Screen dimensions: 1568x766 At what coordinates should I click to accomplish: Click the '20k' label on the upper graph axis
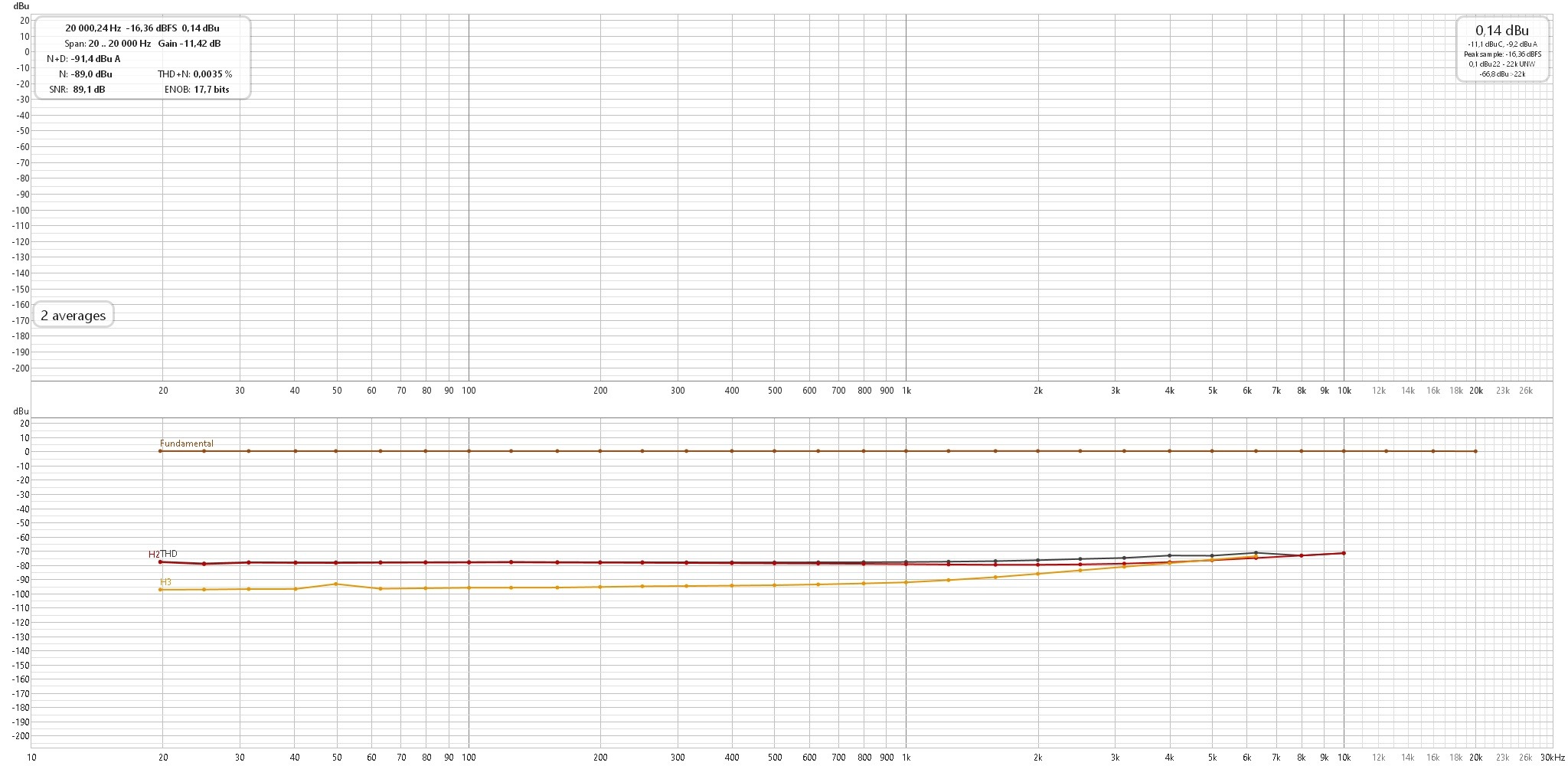tap(1475, 391)
